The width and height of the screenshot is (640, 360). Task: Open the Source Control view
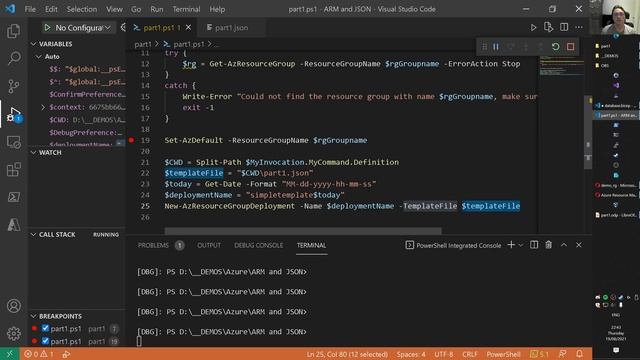pyautogui.click(x=13, y=86)
